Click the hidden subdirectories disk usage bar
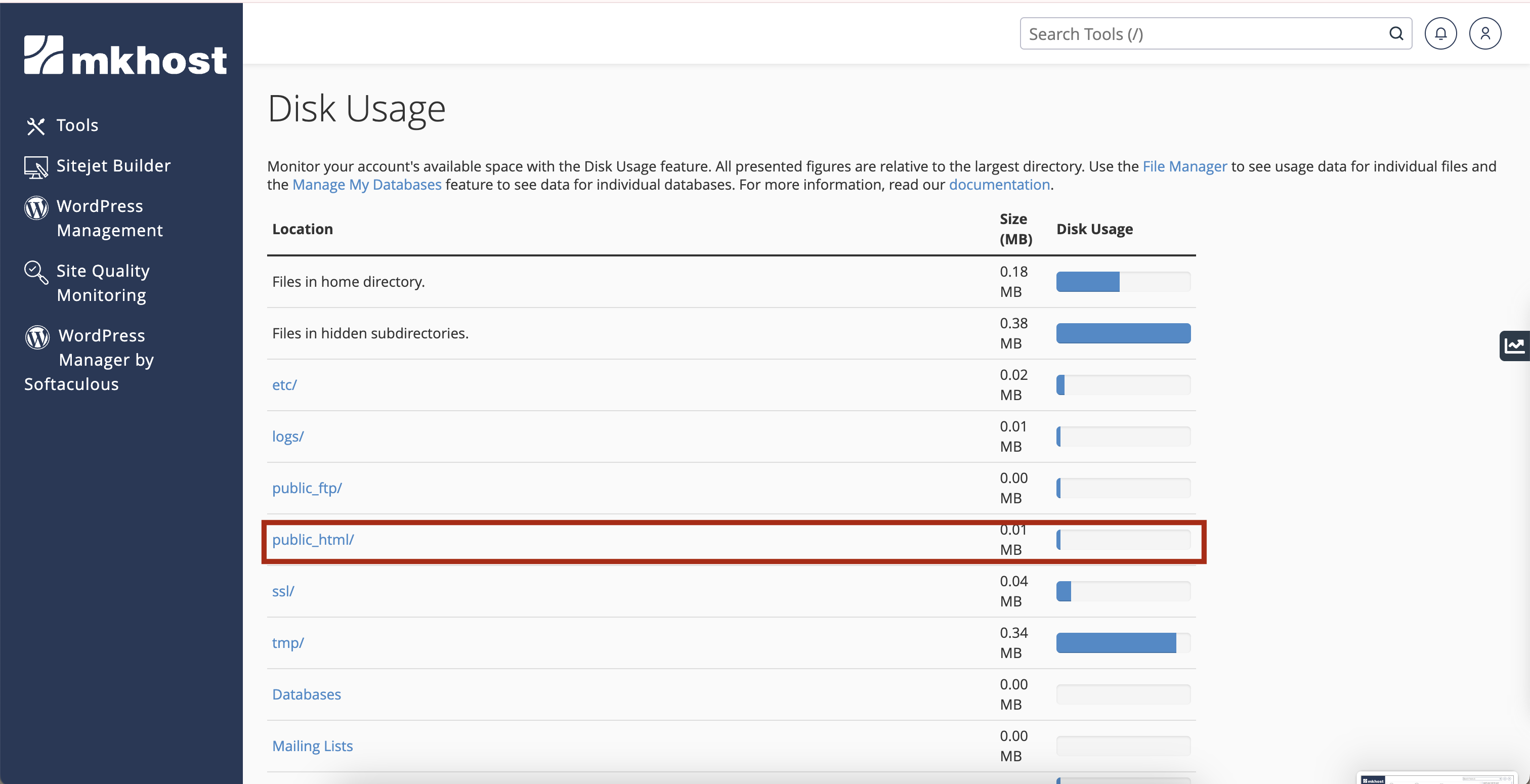Screen dimensions: 1530x784 tap(1123, 333)
